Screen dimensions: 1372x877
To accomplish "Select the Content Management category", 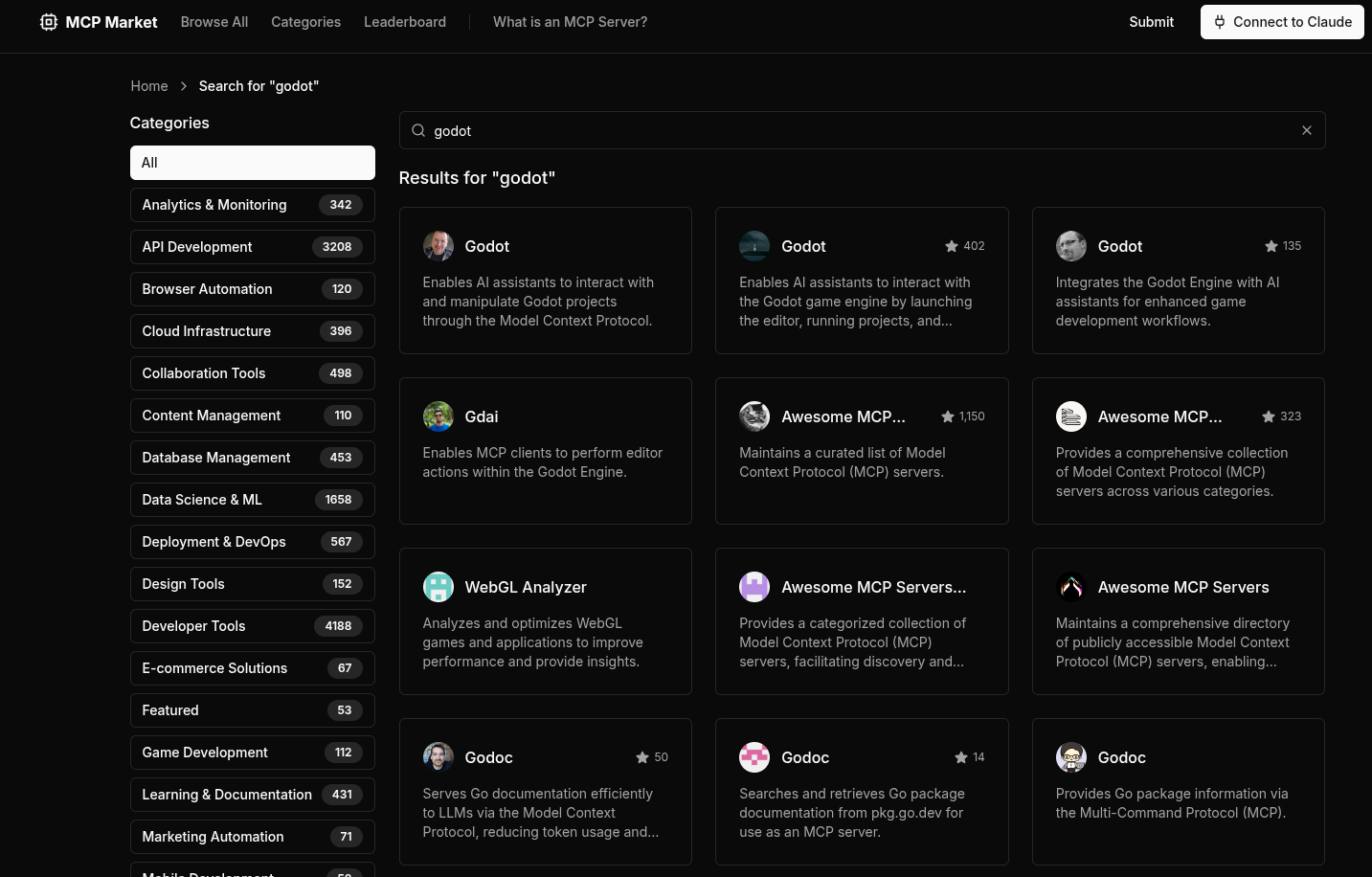I will point(253,416).
